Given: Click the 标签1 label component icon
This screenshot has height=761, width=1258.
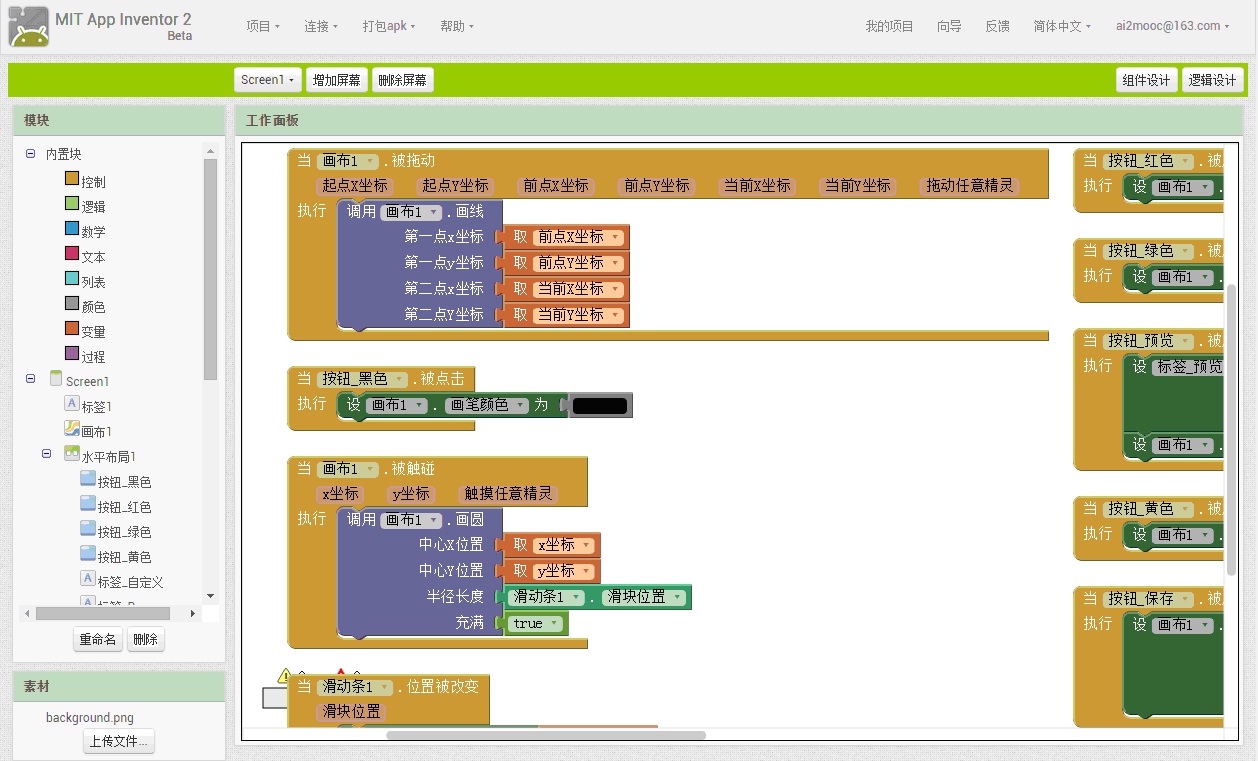Looking at the screenshot, I should click(x=72, y=404).
